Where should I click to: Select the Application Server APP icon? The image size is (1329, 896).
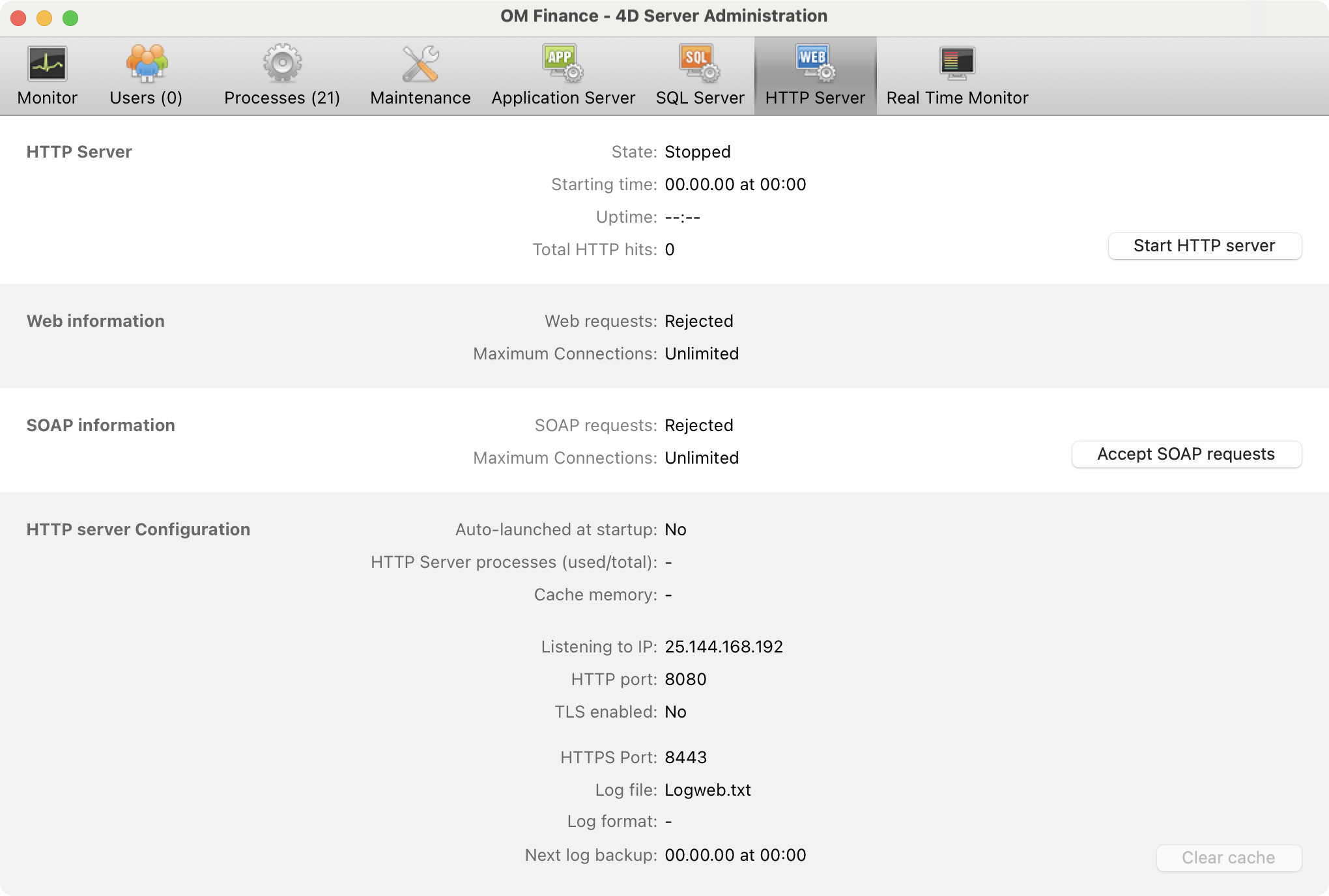click(563, 63)
